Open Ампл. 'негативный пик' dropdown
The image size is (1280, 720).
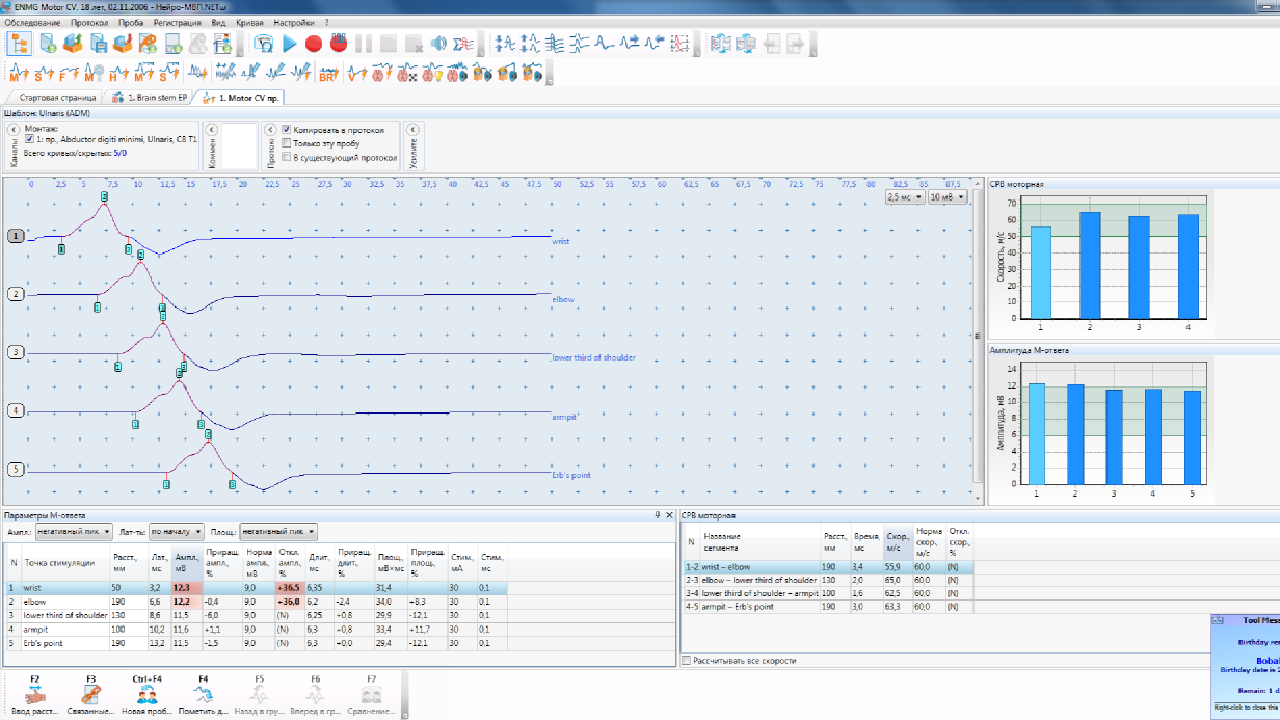coord(73,532)
